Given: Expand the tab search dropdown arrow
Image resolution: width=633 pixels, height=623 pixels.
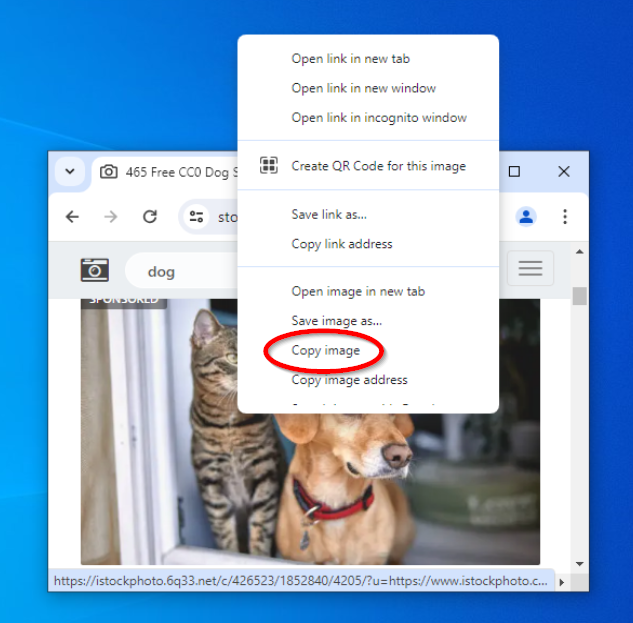Looking at the screenshot, I should pyautogui.click(x=69, y=171).
